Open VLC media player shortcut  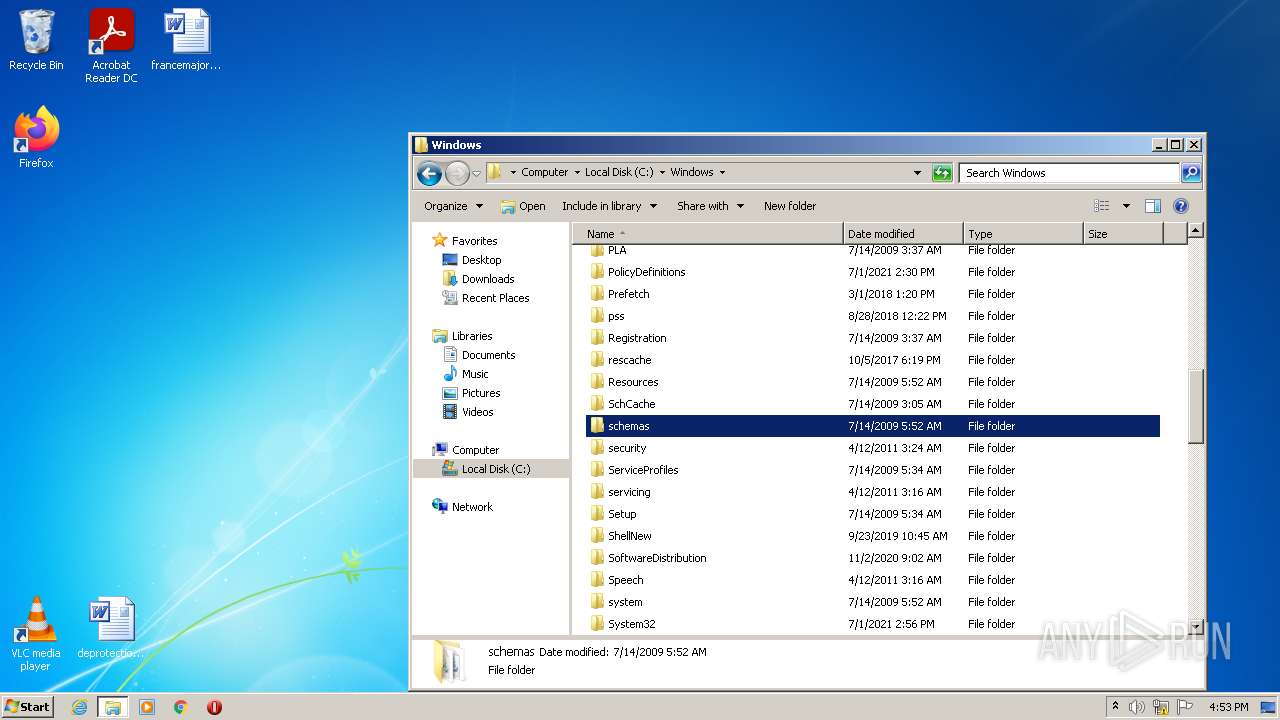pos(36,634)
